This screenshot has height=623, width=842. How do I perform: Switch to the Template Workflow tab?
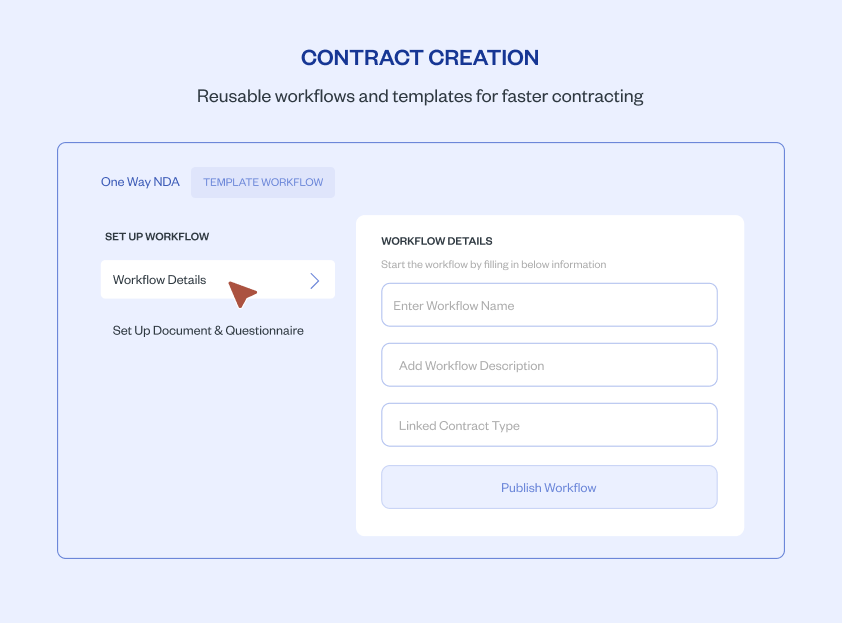[x=262, y=182]
